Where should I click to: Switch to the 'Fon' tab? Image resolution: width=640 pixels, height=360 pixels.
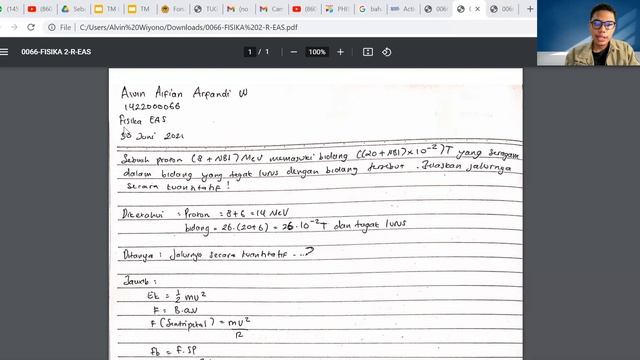(x=173, y=9)
